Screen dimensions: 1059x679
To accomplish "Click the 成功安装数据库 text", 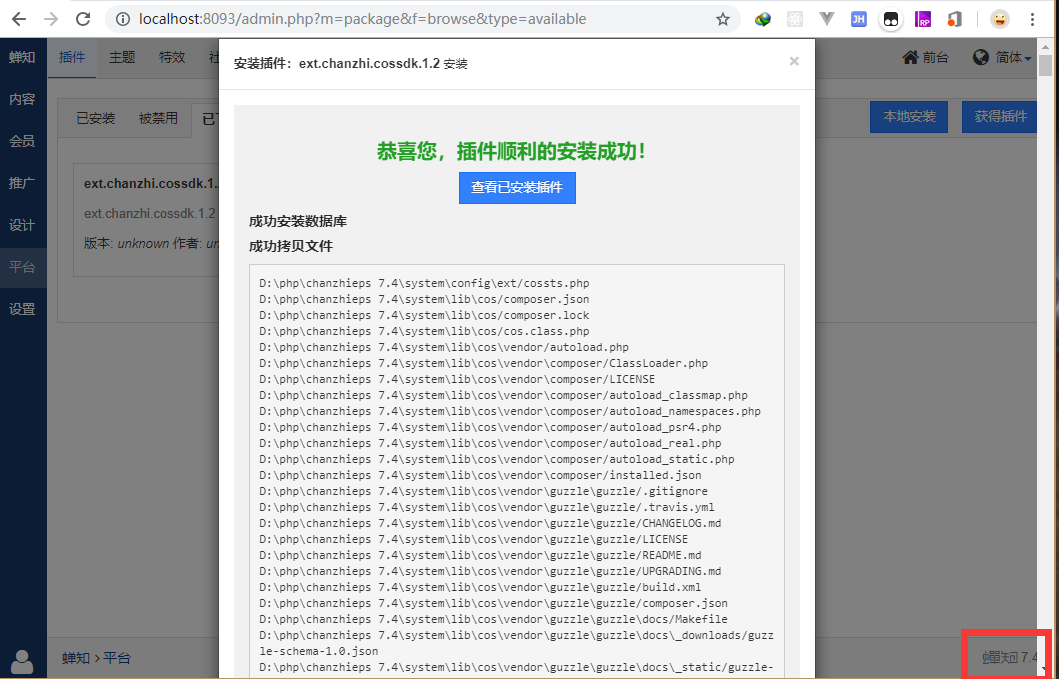I will (x=298, y=221).
